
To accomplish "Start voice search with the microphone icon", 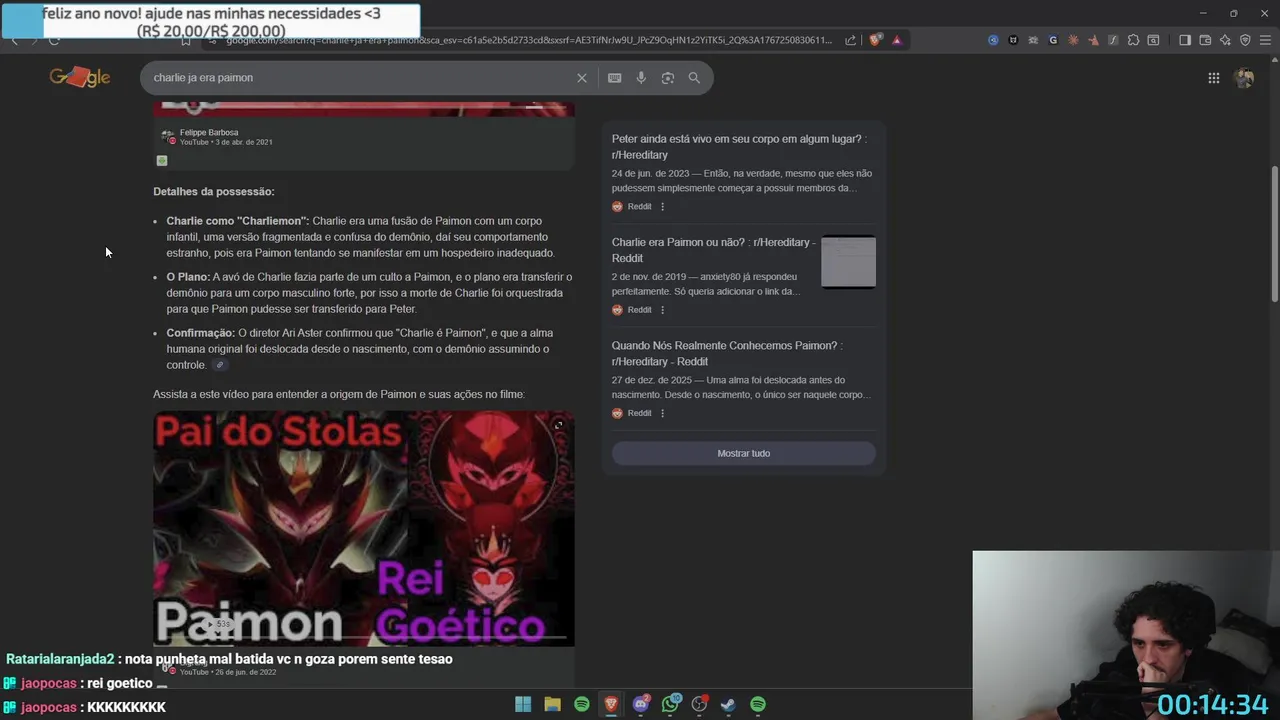I will click(641, 78).
